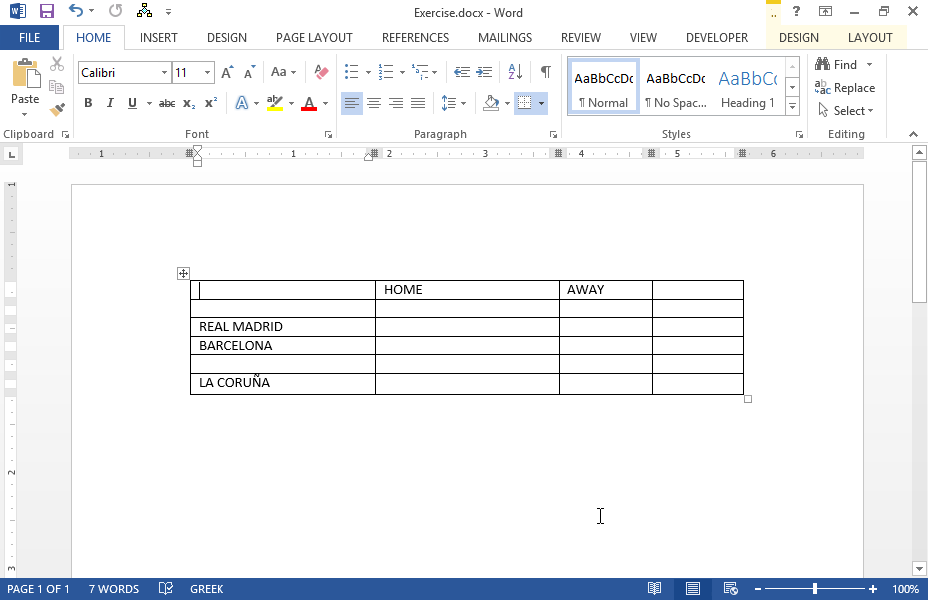Click the Paste clipboard icon
Viewport: 928px width, 600px height.
(26, 73)
